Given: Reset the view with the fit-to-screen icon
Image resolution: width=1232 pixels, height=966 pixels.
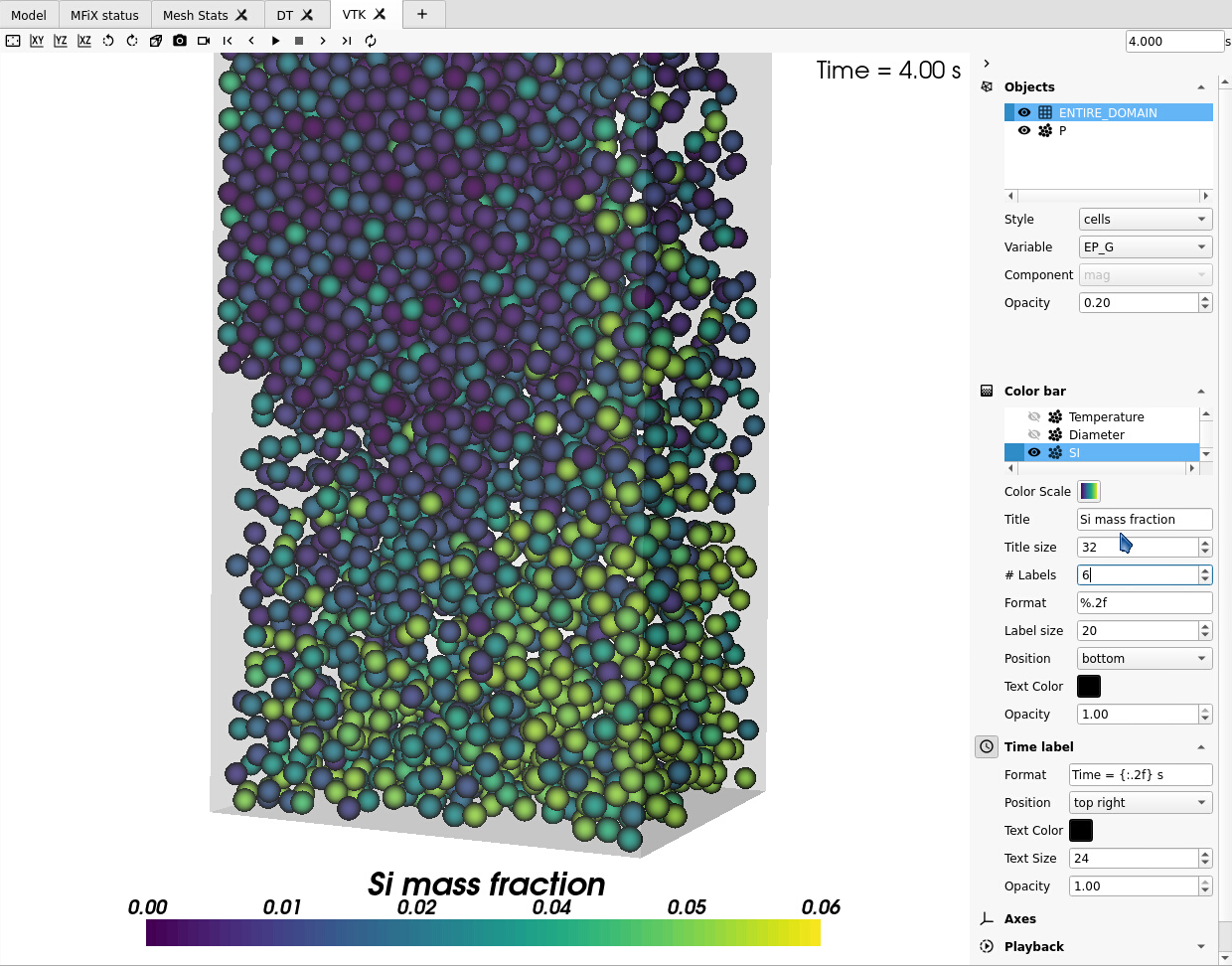Looking at the screenshot, I should (13, 41).
